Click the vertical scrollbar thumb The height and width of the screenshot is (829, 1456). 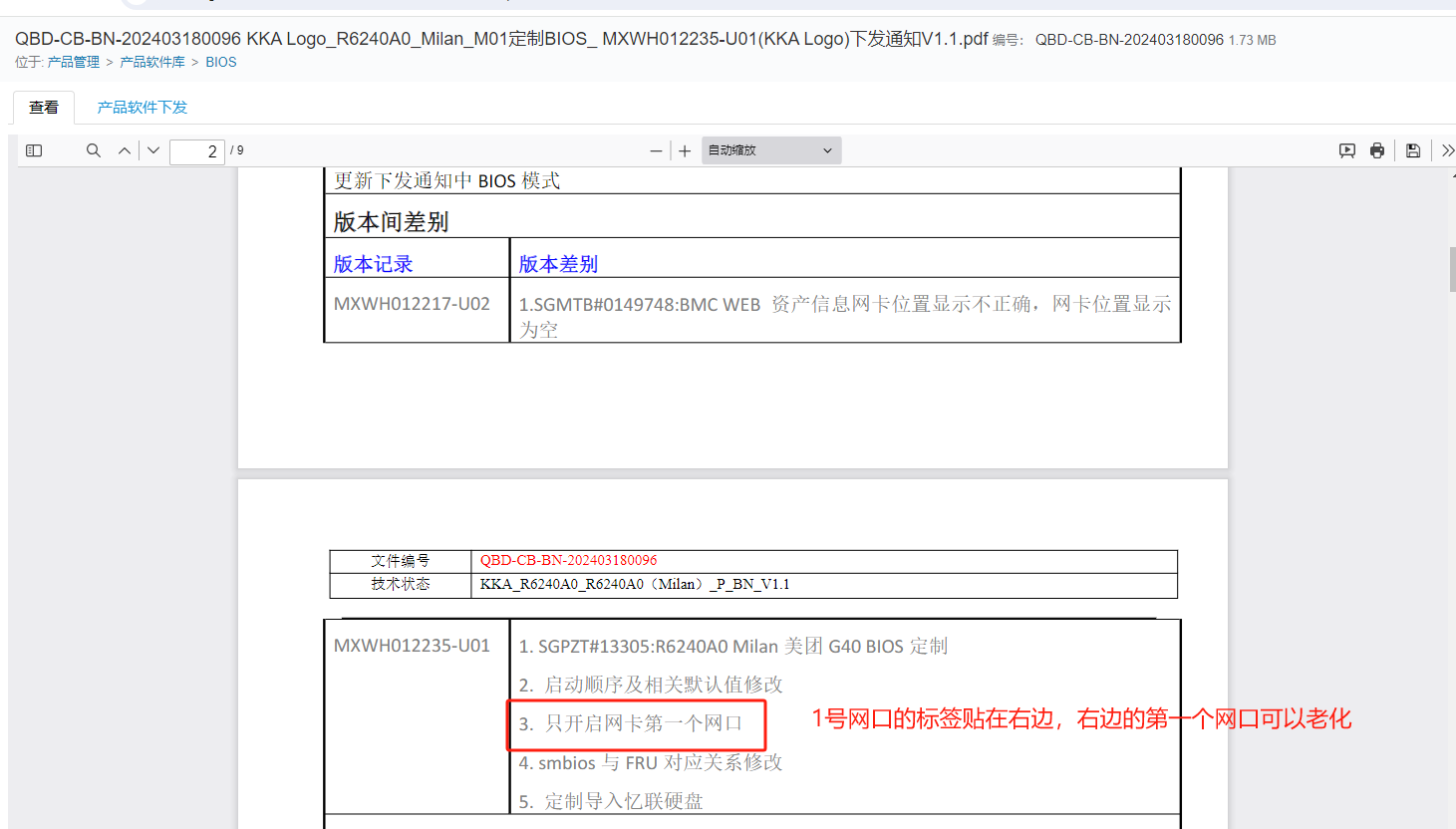[x=1452, y=269]
